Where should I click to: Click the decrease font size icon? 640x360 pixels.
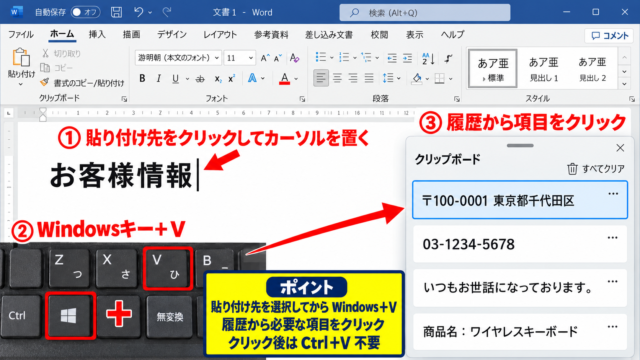tap(278, 58)
